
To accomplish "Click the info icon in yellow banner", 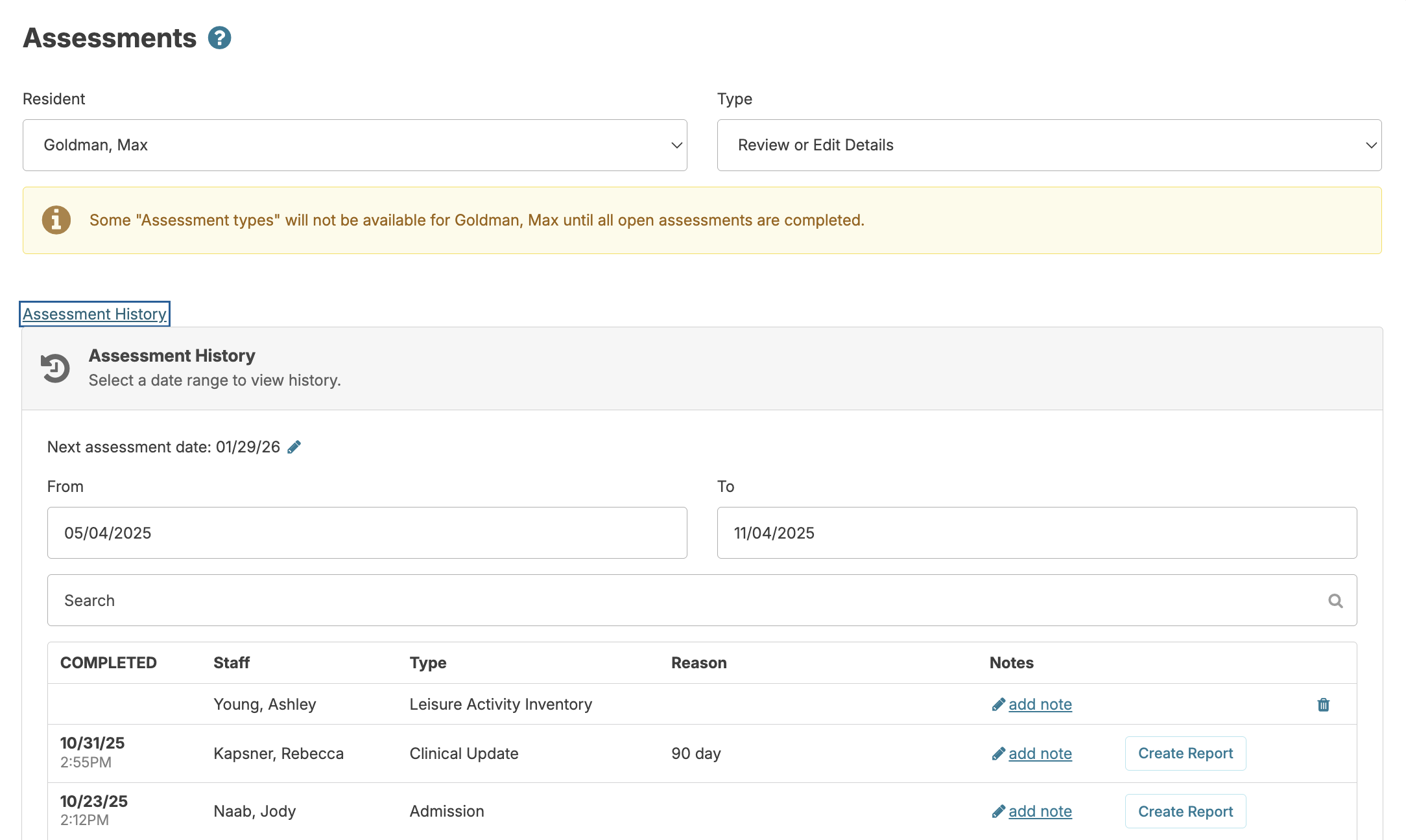I will click(x=56, y=220).
